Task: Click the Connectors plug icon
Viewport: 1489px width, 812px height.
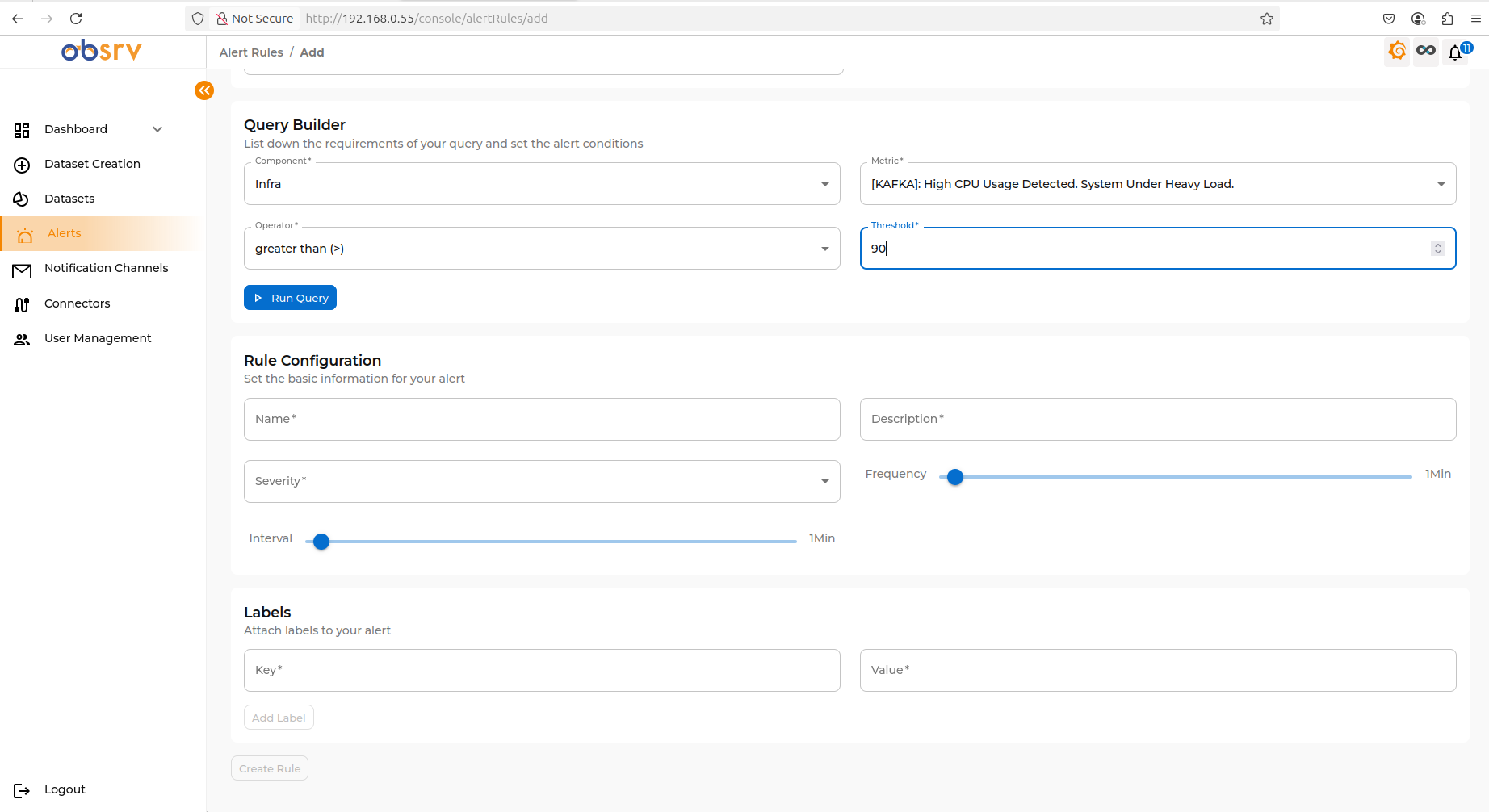Action: (x=22, y=304)
